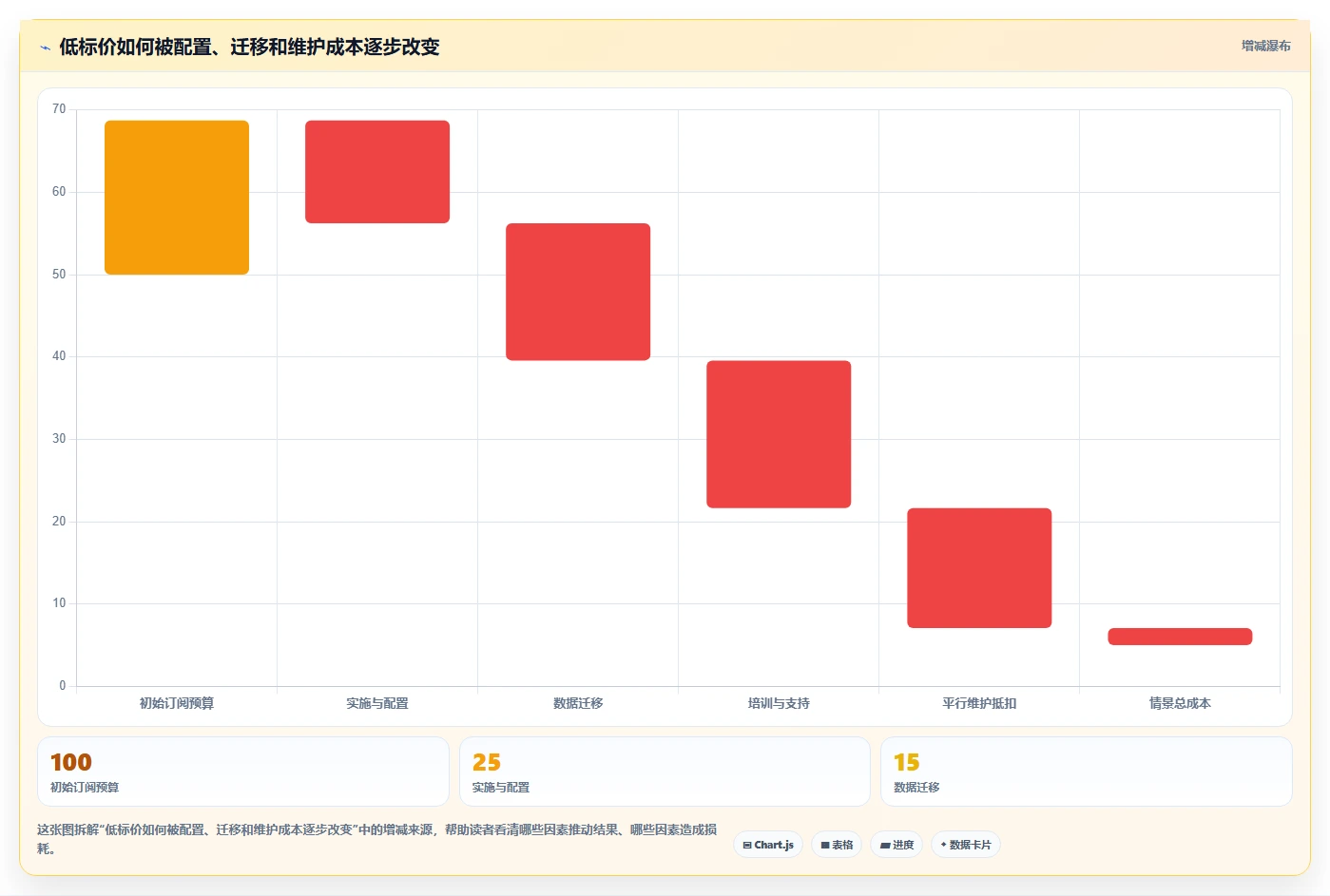Viewport: 1330px width, 896px height.
Task: Click the description paragraph below the cards
Action: [x=377, y=839]
